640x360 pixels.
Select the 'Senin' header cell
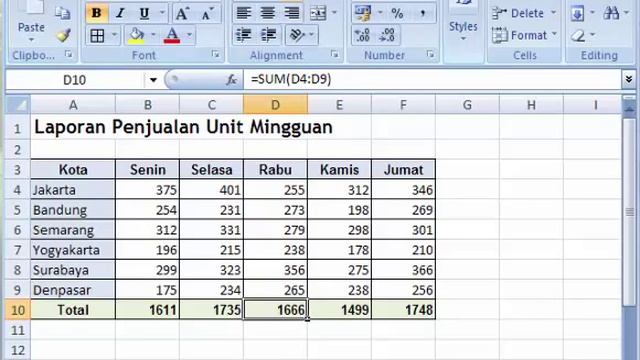(147, 169)
